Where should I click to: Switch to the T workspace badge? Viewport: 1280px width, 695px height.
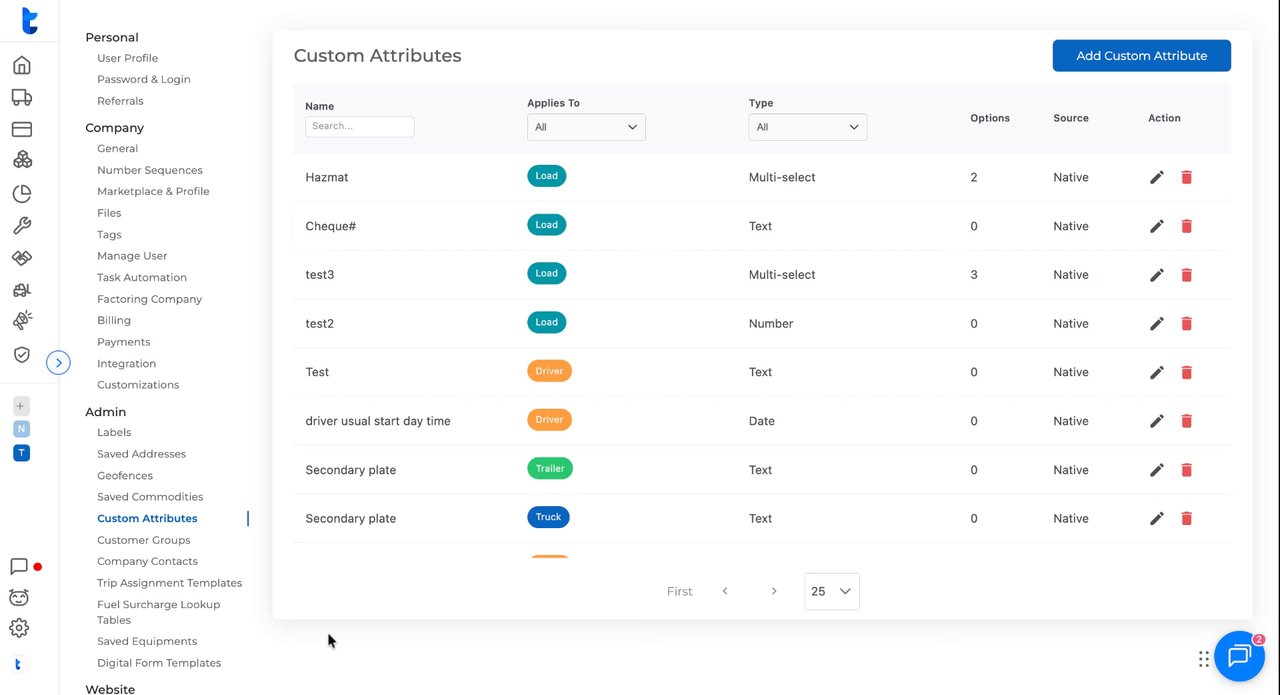[x=21, y=453]
